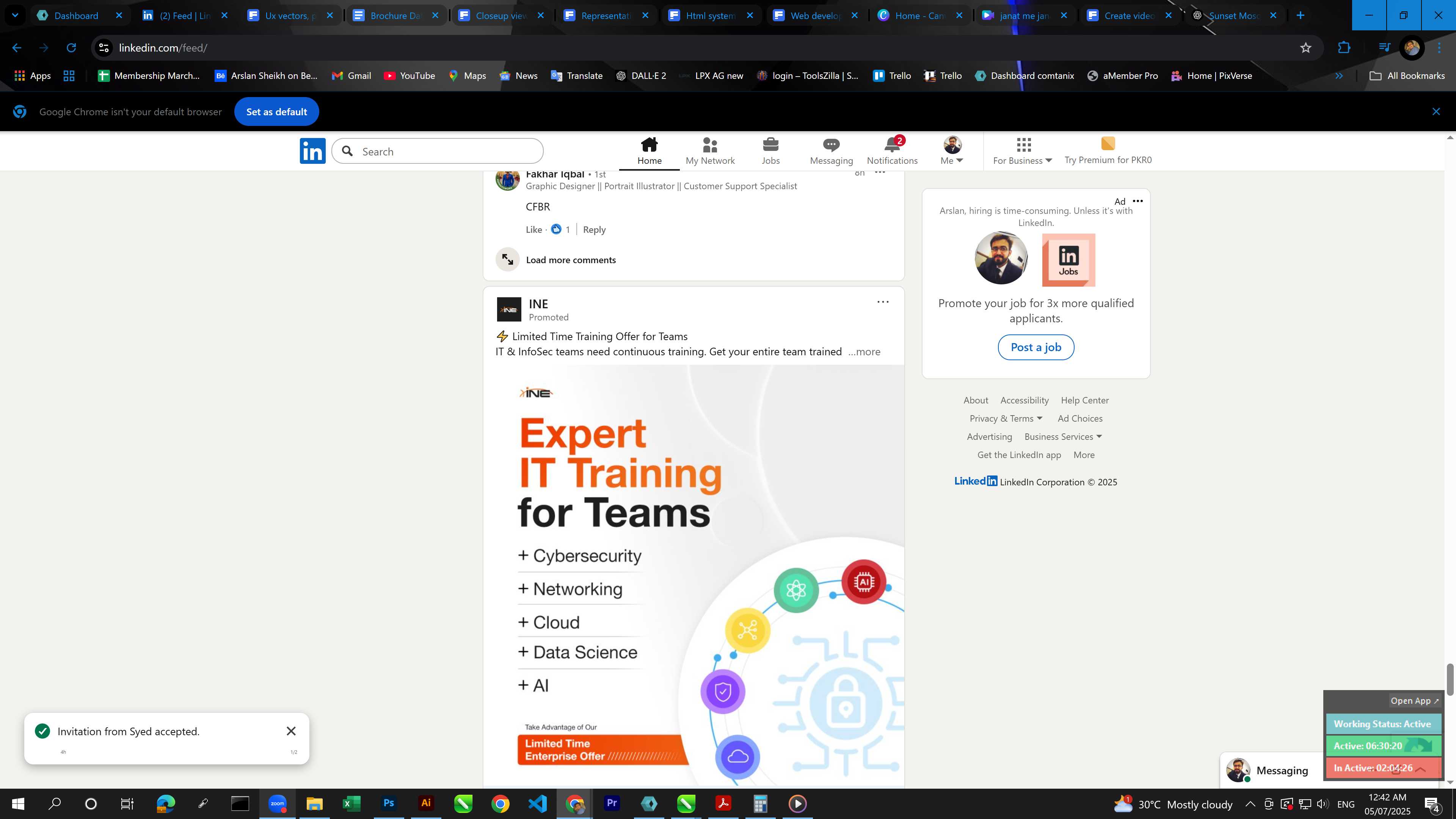Image resolution: width=1456 pixels, height=819 pixels.
Task: Go to My Network
Action: [710, 151]
